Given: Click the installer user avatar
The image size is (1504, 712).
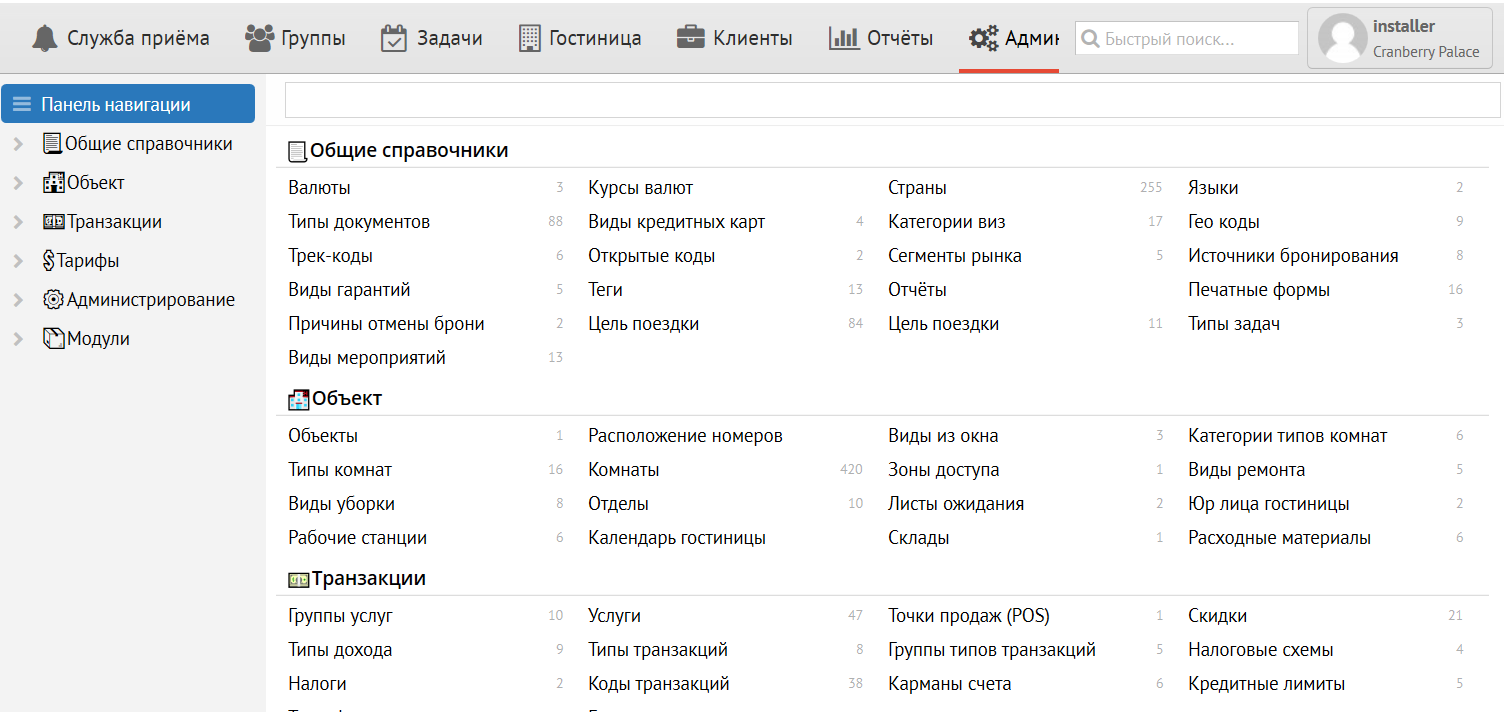Looking at the screenshot, I should [x=1342, y=39].
